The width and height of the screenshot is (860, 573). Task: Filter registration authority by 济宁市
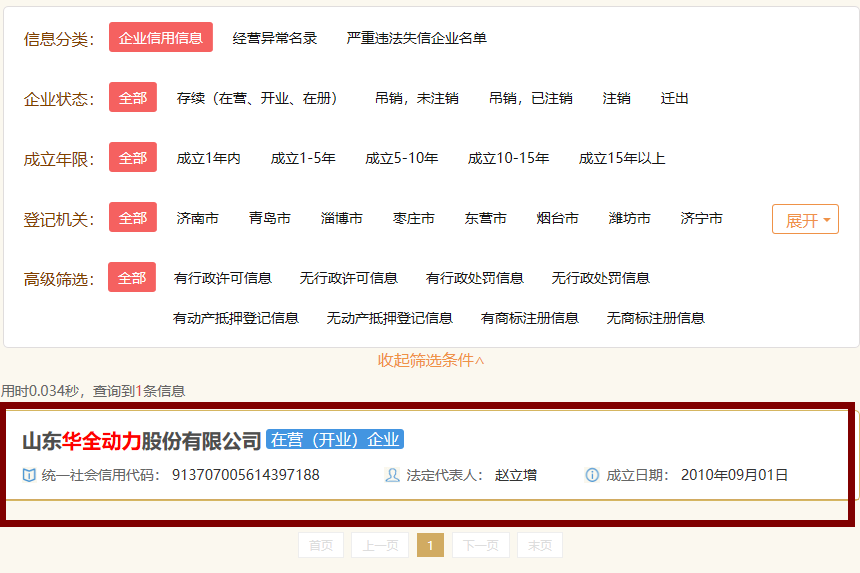[701, 218]
